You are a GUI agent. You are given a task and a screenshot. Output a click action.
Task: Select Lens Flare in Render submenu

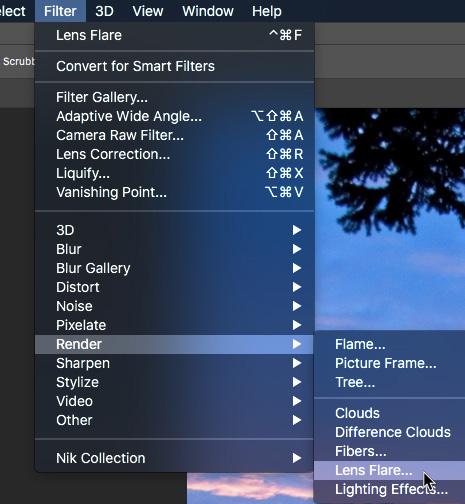389,470
